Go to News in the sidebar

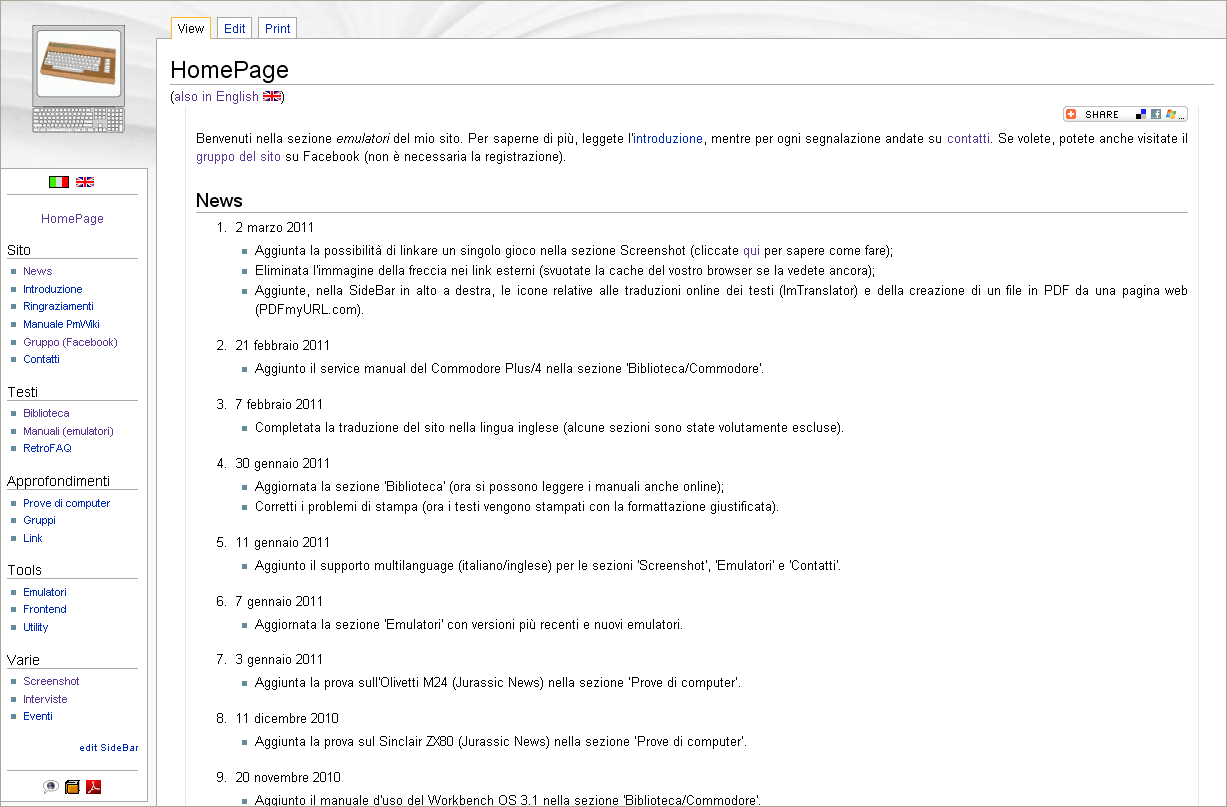[x=38, y=271]
